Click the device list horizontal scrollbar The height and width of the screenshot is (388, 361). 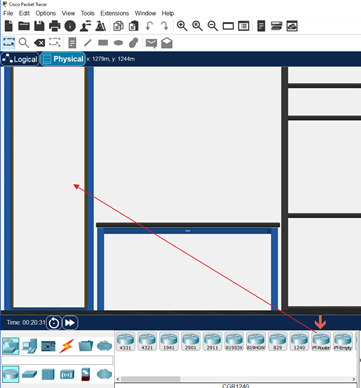point(236,379)
